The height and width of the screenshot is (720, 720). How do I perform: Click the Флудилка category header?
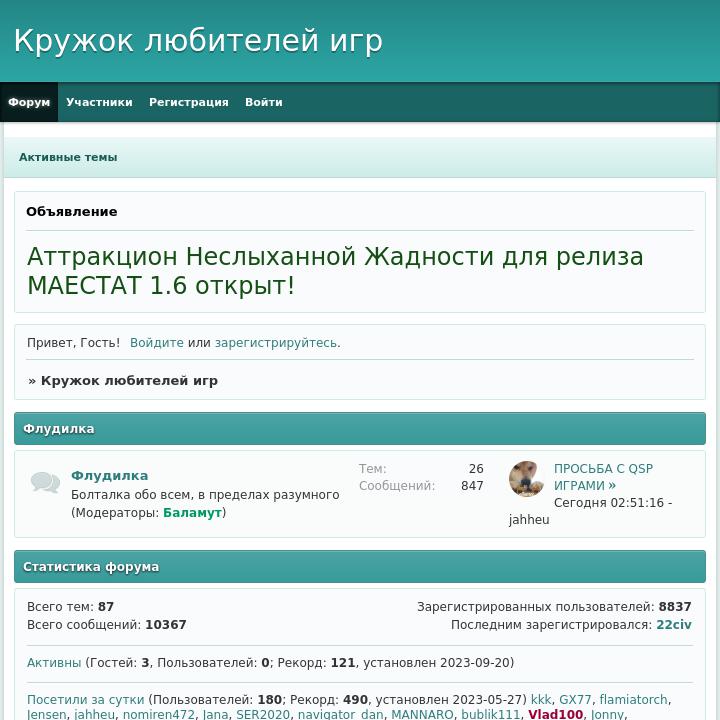tap(360, 428)
